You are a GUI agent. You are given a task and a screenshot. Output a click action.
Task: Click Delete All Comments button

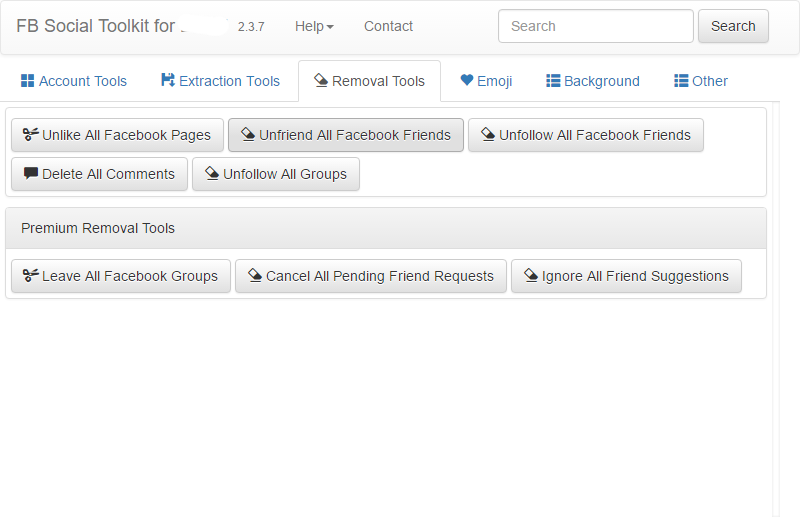click(99, 174)
